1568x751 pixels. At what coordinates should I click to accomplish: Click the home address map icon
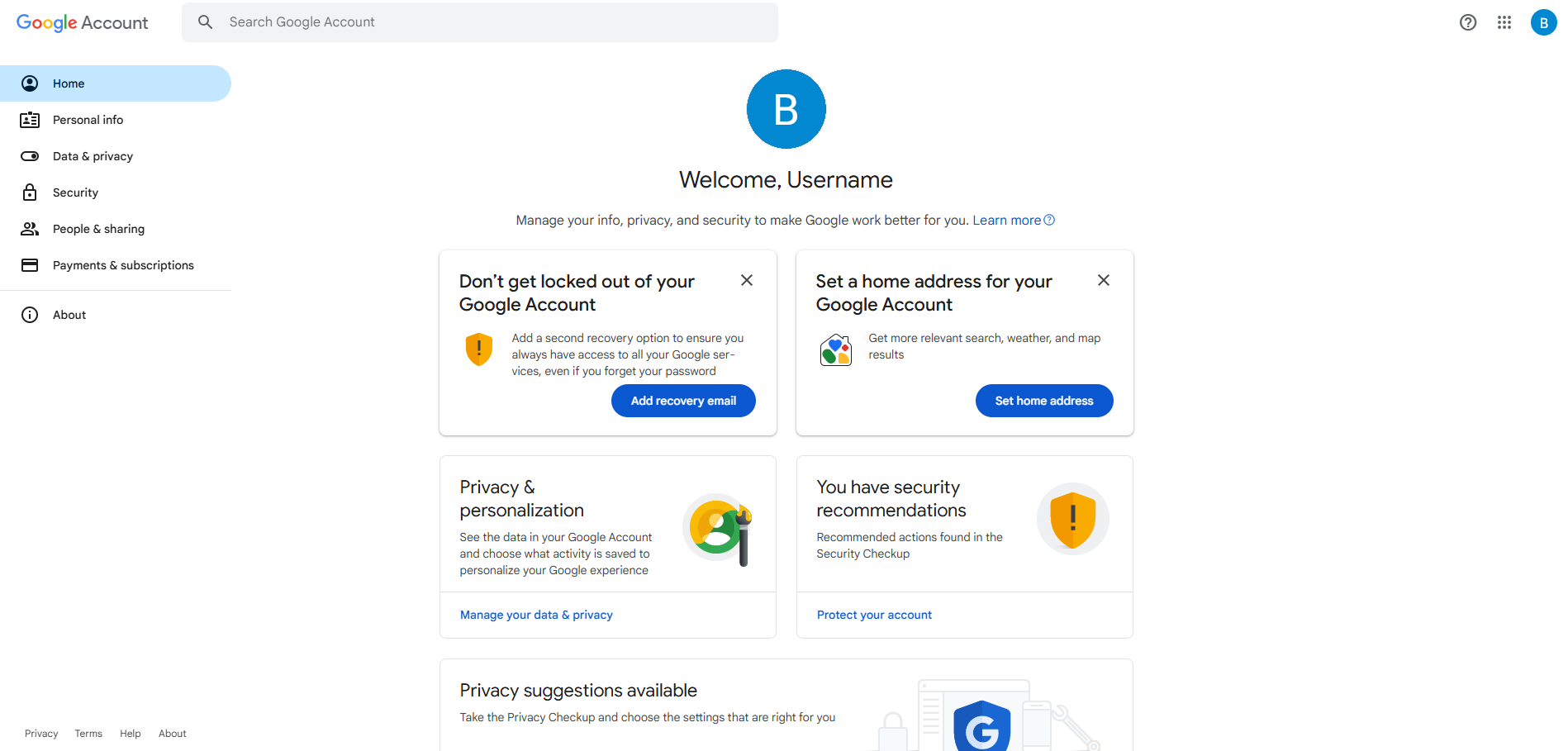coord(835,349)
